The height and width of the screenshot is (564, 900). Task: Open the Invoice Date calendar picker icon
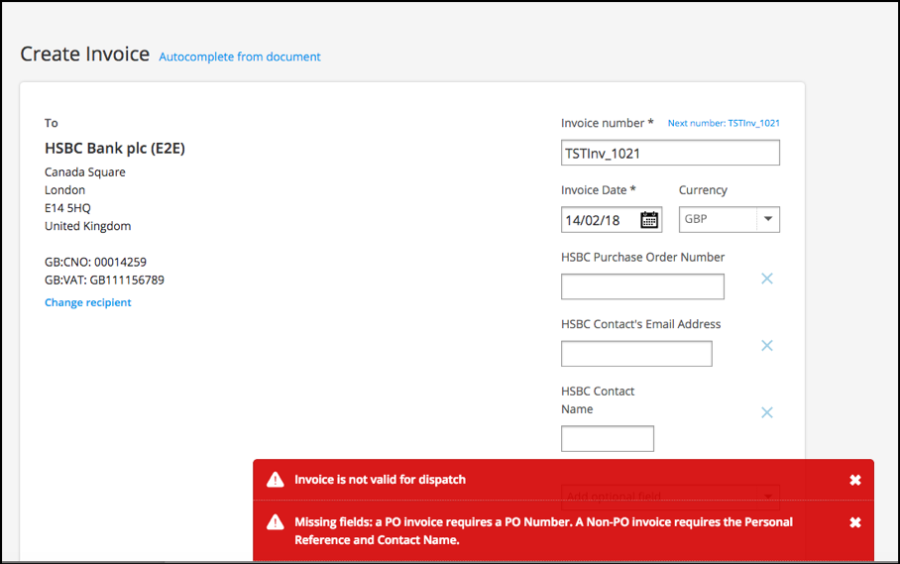click(x=649, y=220)
